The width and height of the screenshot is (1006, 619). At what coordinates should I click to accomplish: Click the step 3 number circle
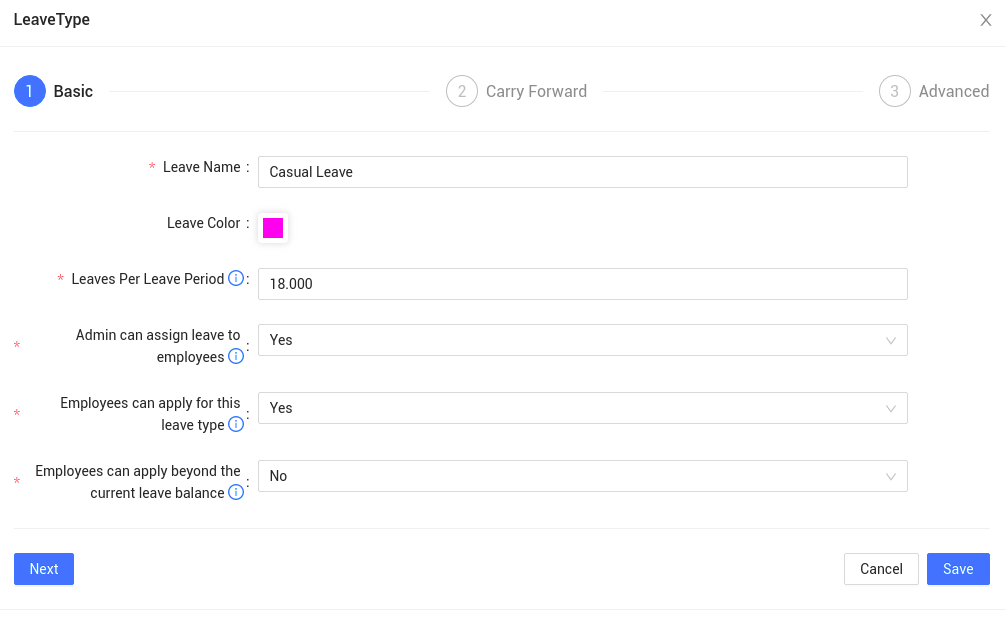point(895,91)
